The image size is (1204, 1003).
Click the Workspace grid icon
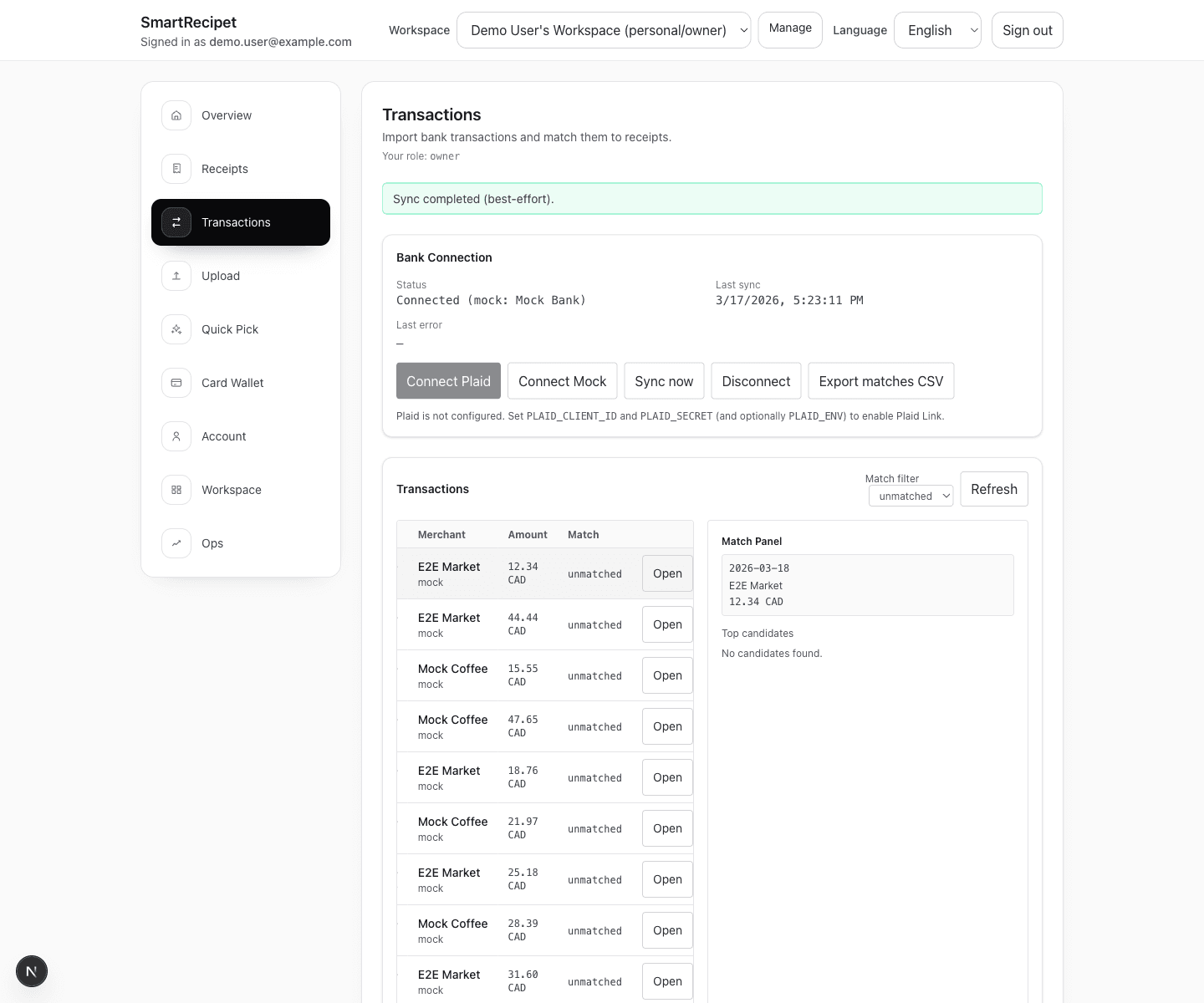(176, 490)
